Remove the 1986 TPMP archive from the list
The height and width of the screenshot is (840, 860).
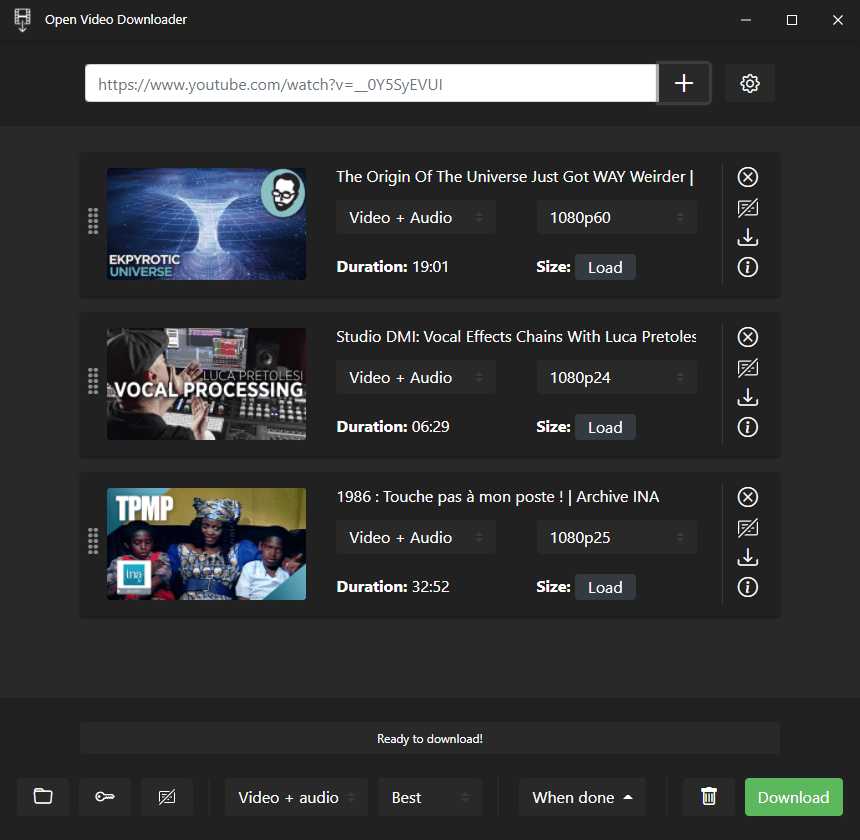[747, 496]
